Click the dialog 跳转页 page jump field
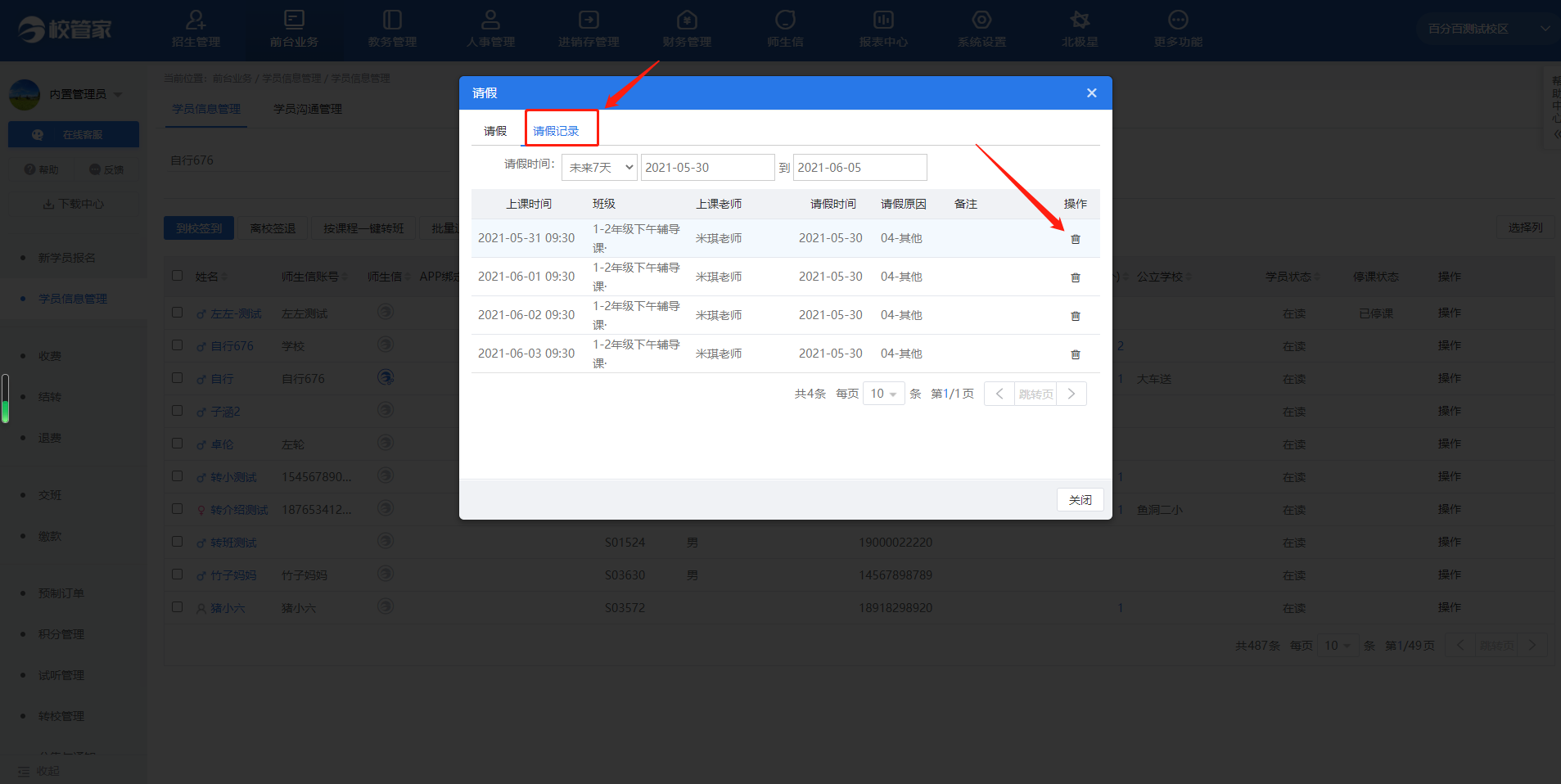Viewport: 1561px width, 784px height. [1035, 394]
